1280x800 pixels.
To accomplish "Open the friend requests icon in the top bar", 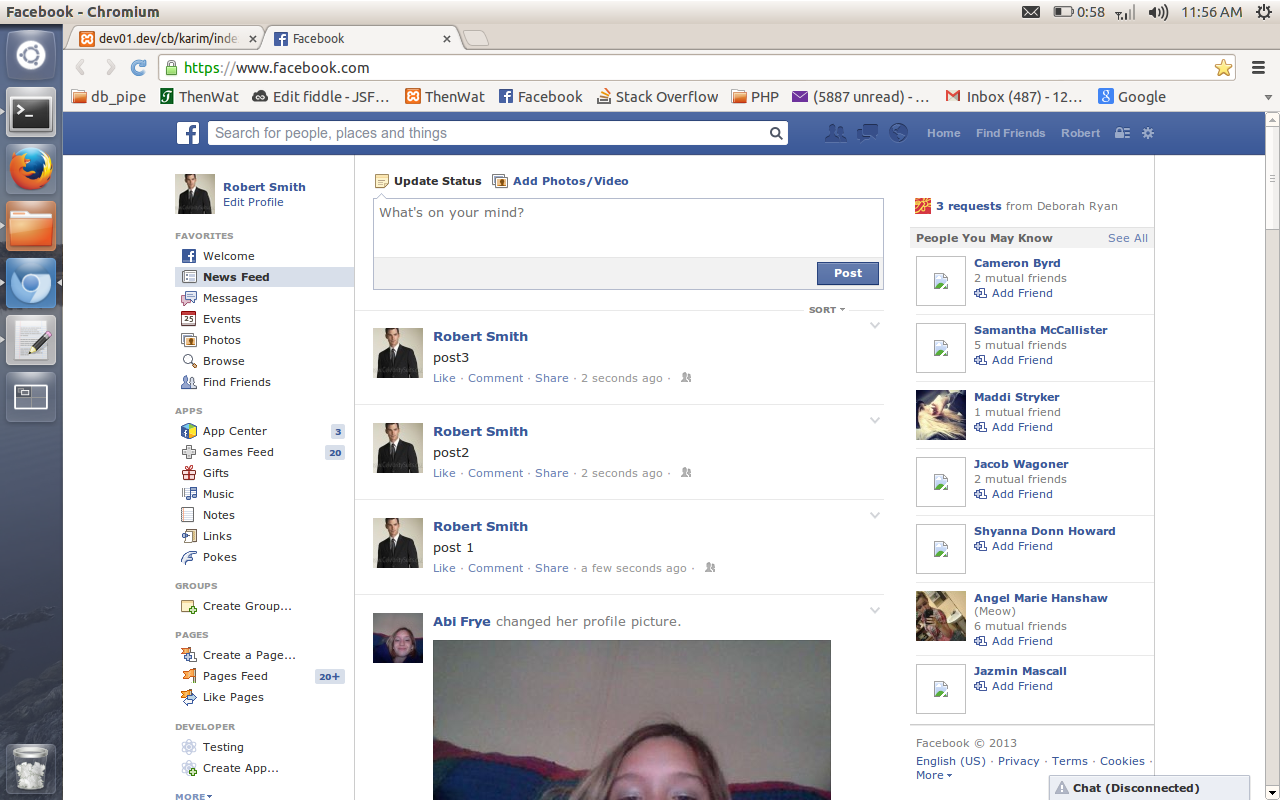I will coord(835,132).
